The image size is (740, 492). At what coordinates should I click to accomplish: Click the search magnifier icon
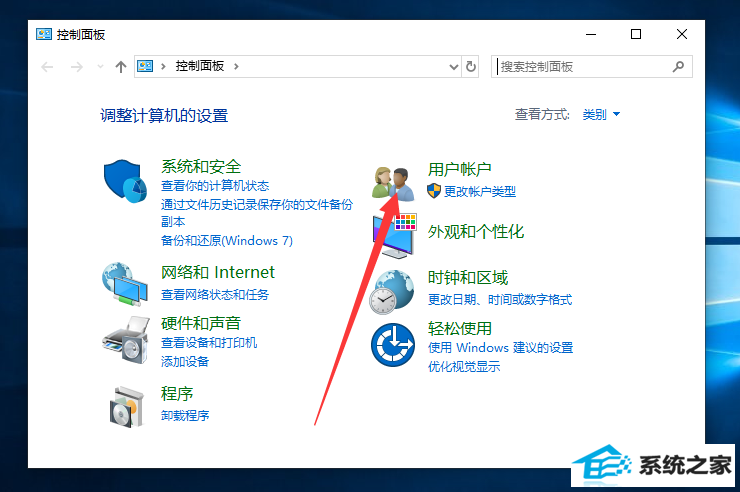point(679,67)
